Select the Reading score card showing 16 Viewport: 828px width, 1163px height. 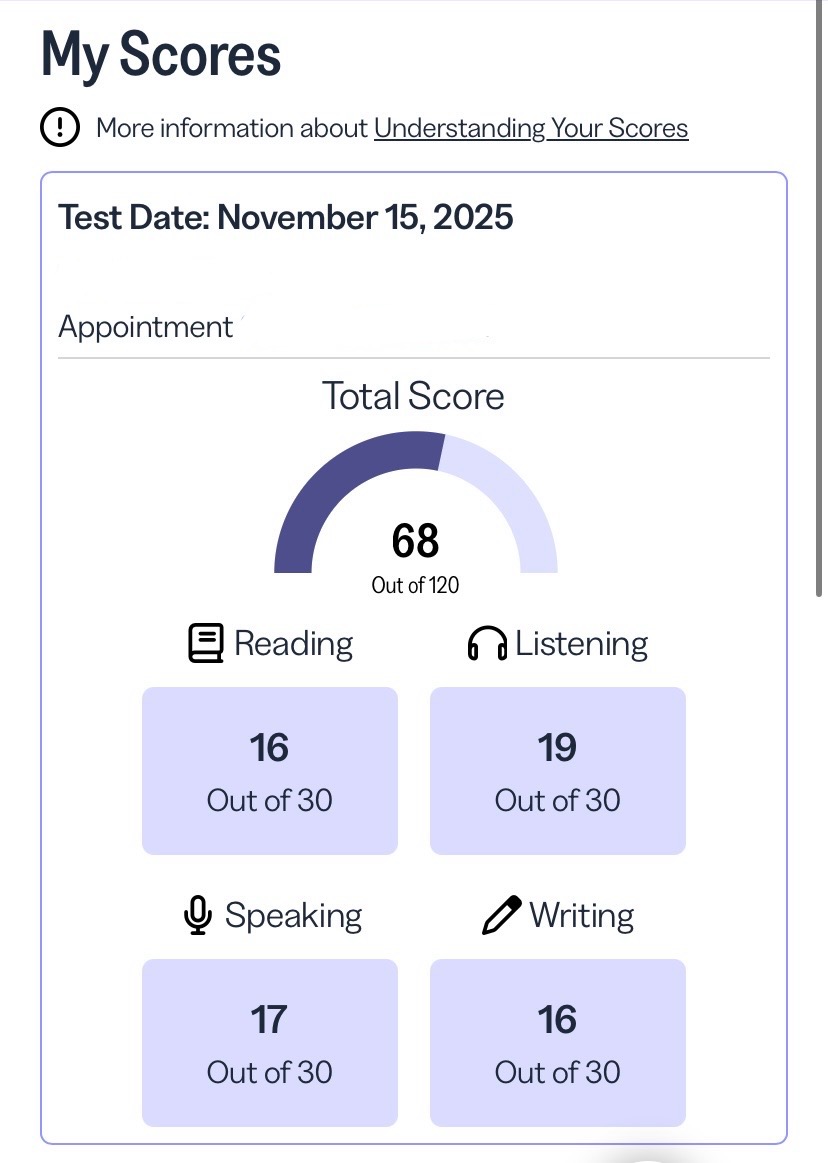pos(270,770)
